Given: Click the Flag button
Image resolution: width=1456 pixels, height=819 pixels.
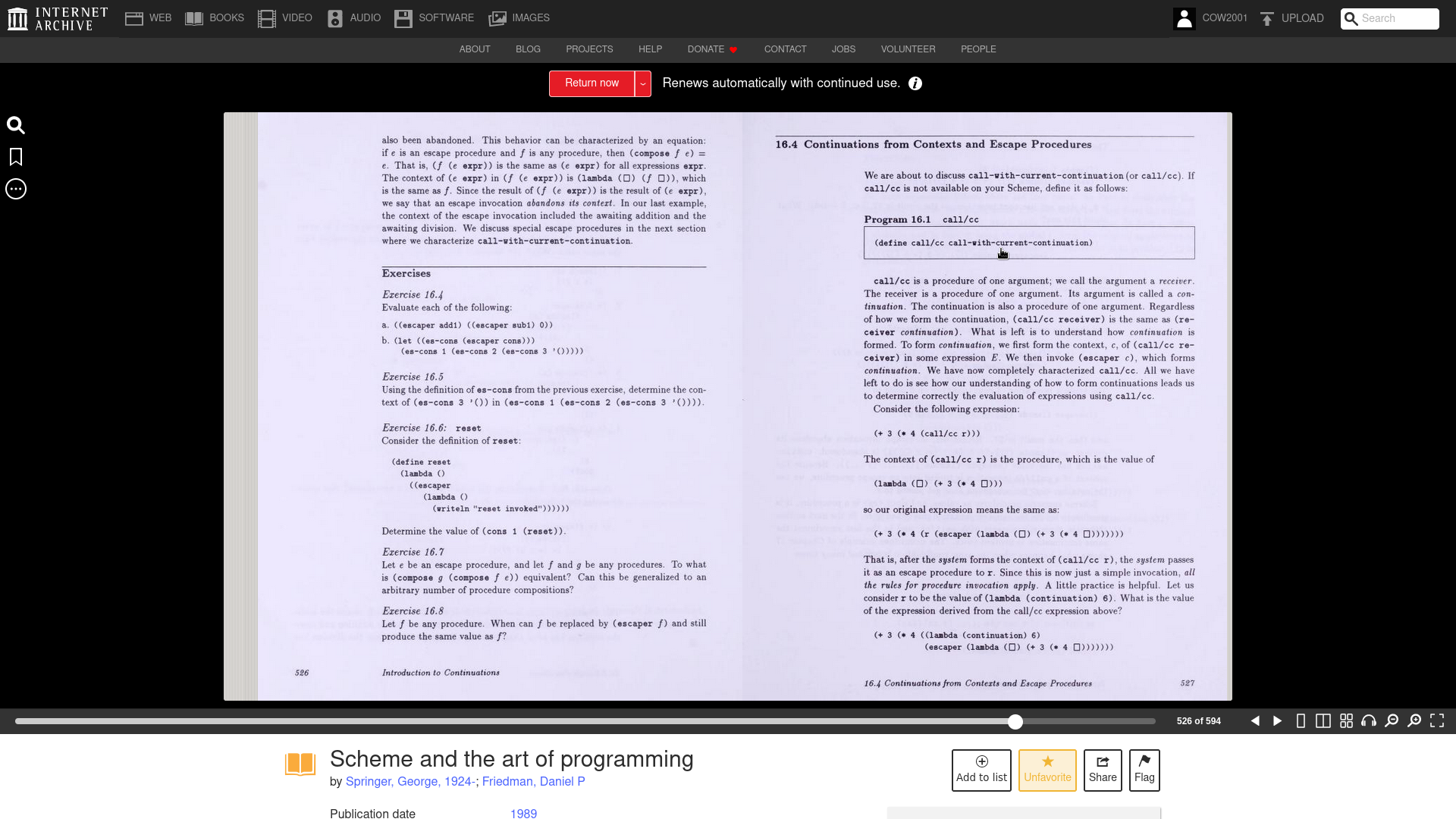Looking at the screenshot, I should tap(1144, 770).
